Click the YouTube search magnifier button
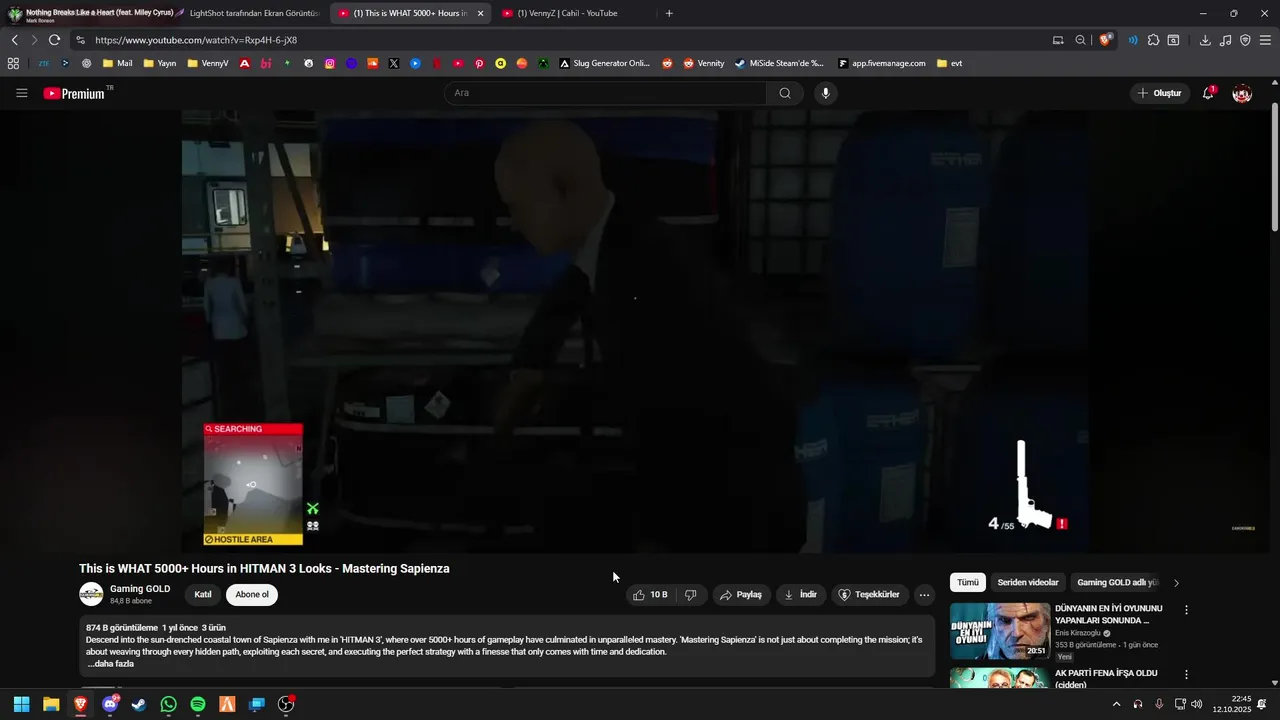1280x720 pixels. click(785, 93)
